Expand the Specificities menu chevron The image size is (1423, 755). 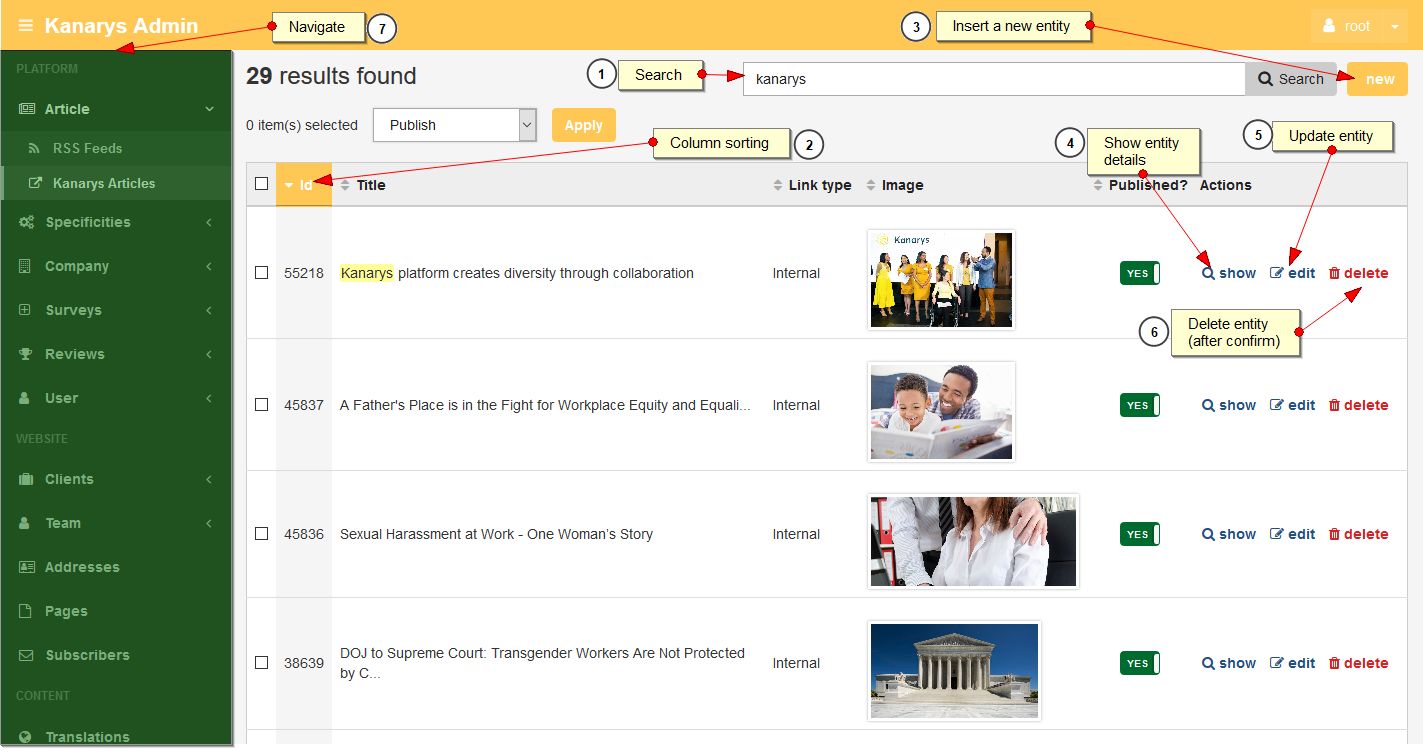point(209,222)
